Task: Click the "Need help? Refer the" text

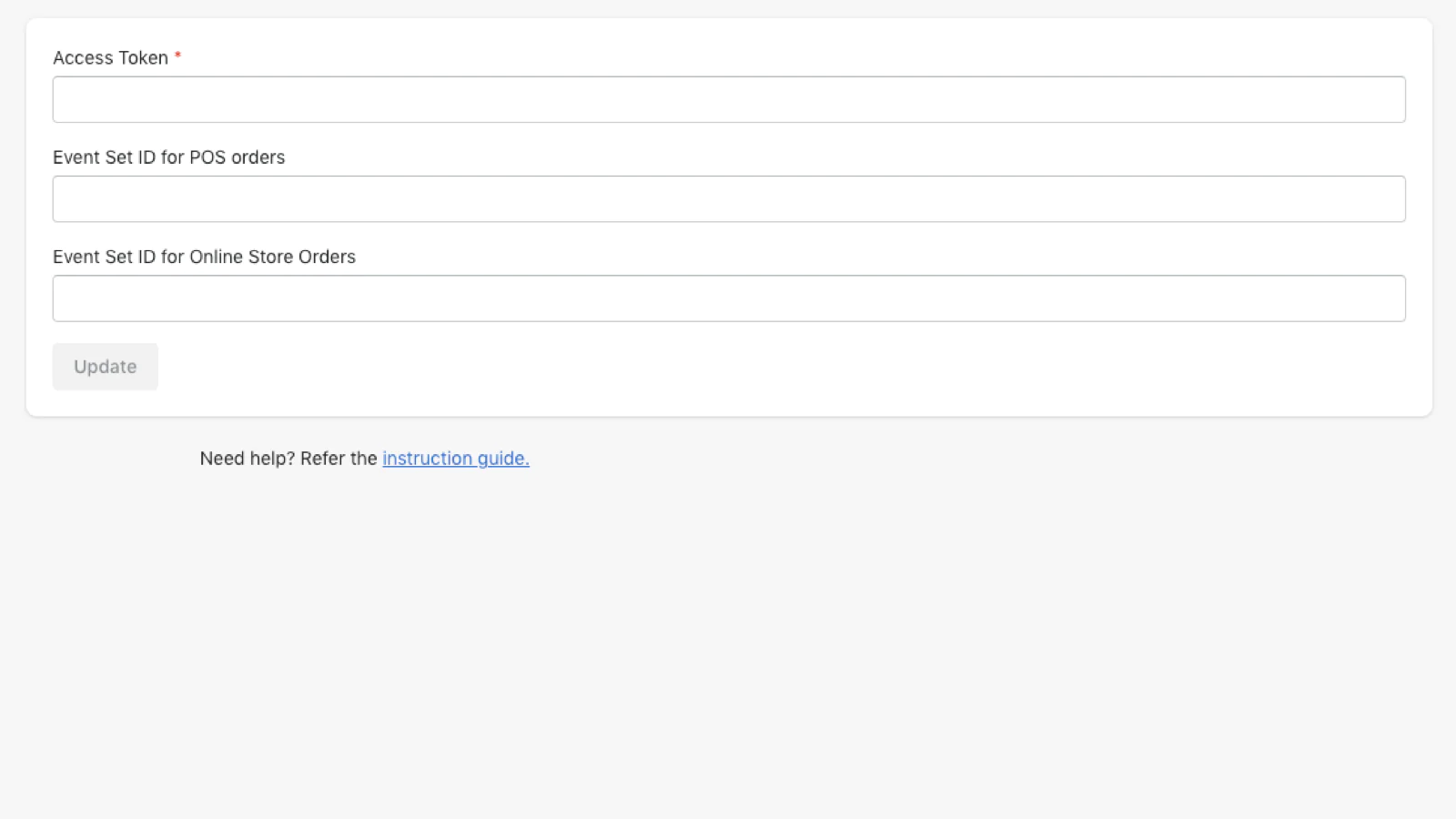Action: [288, 459]
